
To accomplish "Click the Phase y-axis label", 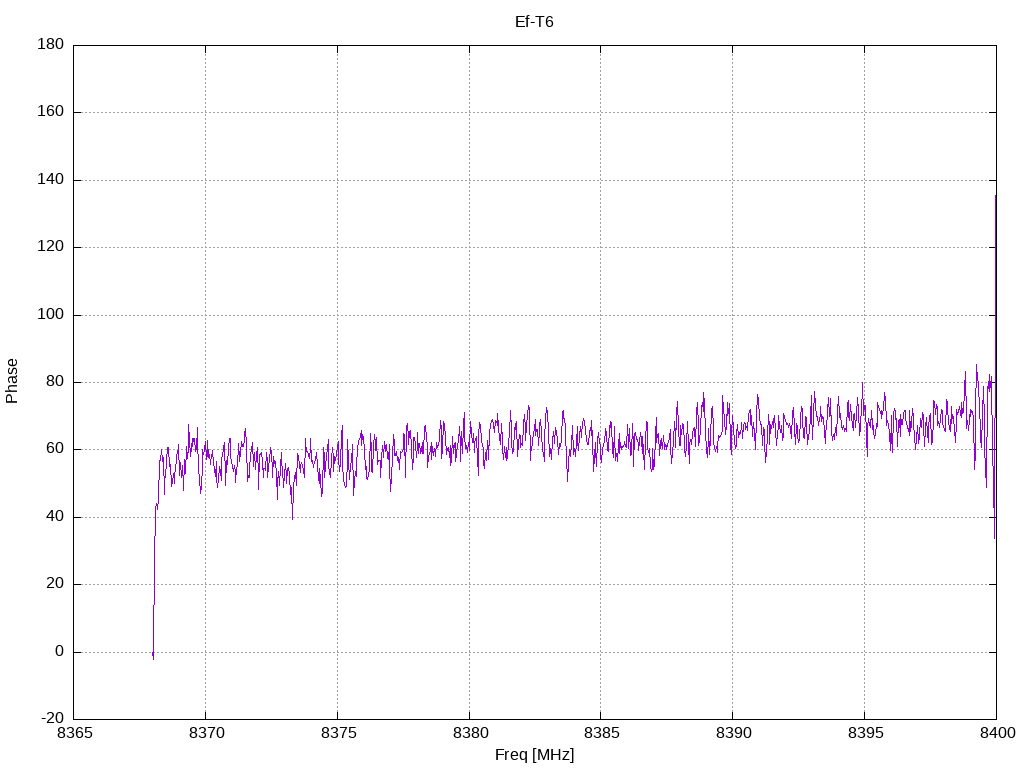I will (12, 381).
